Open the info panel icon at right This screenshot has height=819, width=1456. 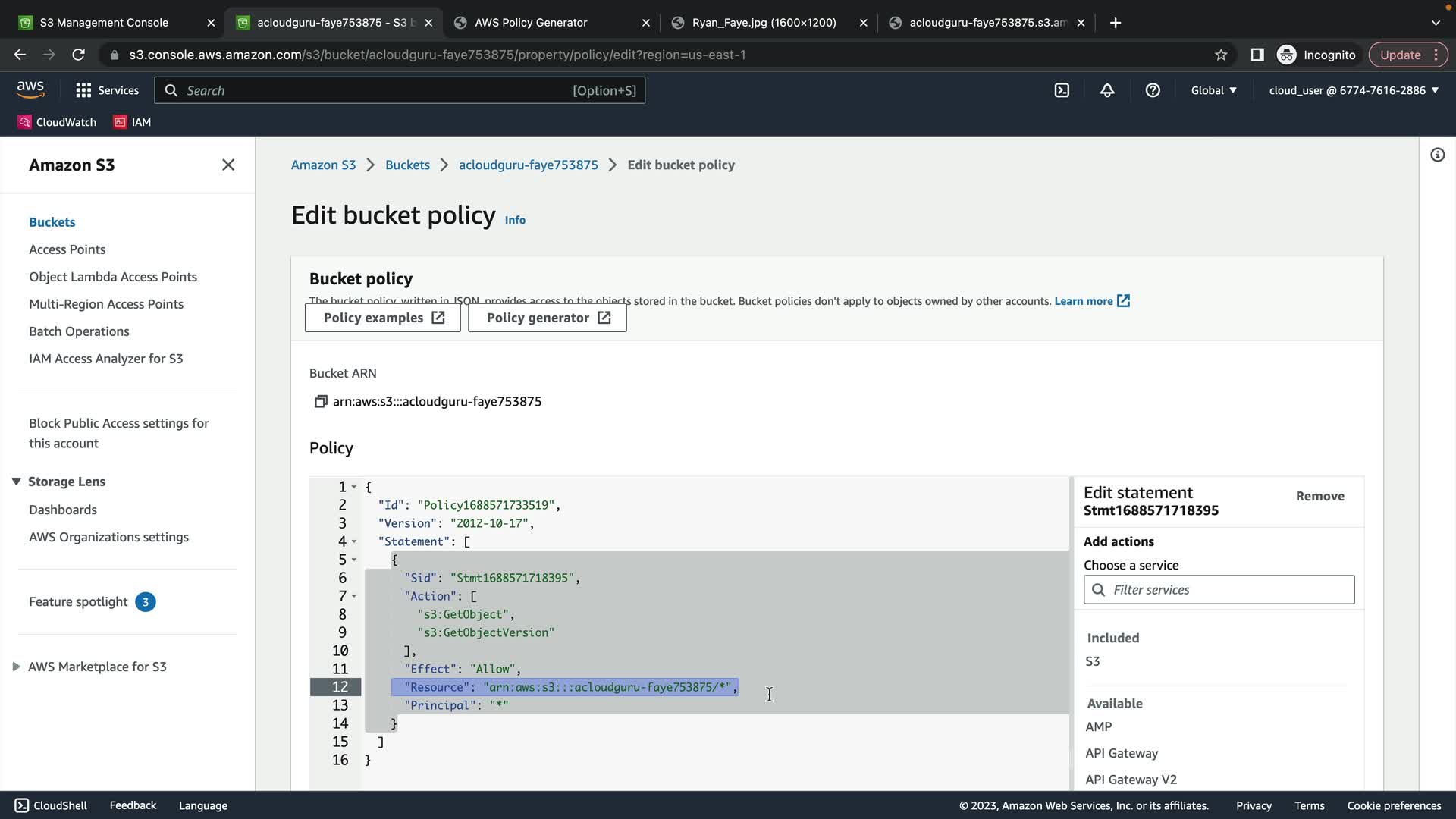point(1437,155)
